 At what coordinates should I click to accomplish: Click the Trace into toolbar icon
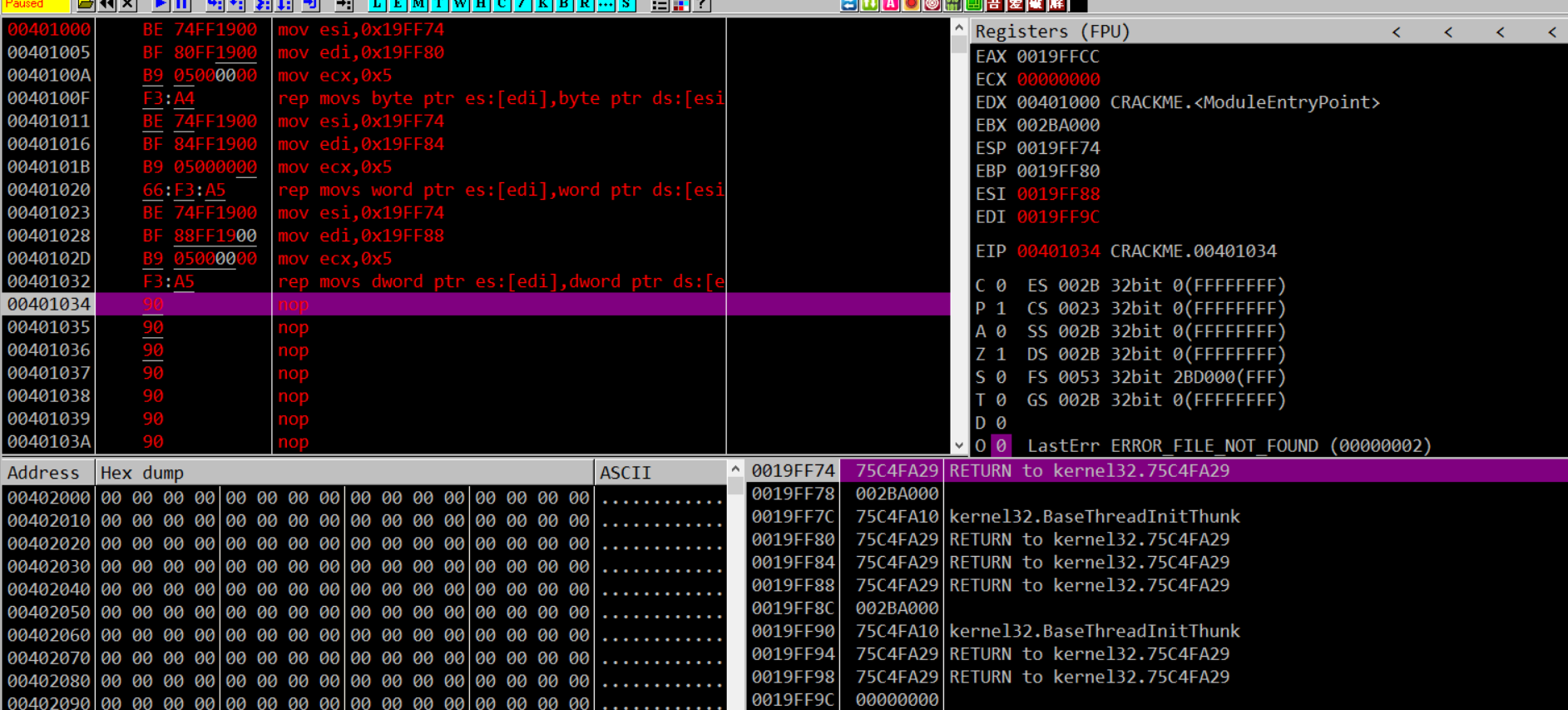[x=263, y=4]
